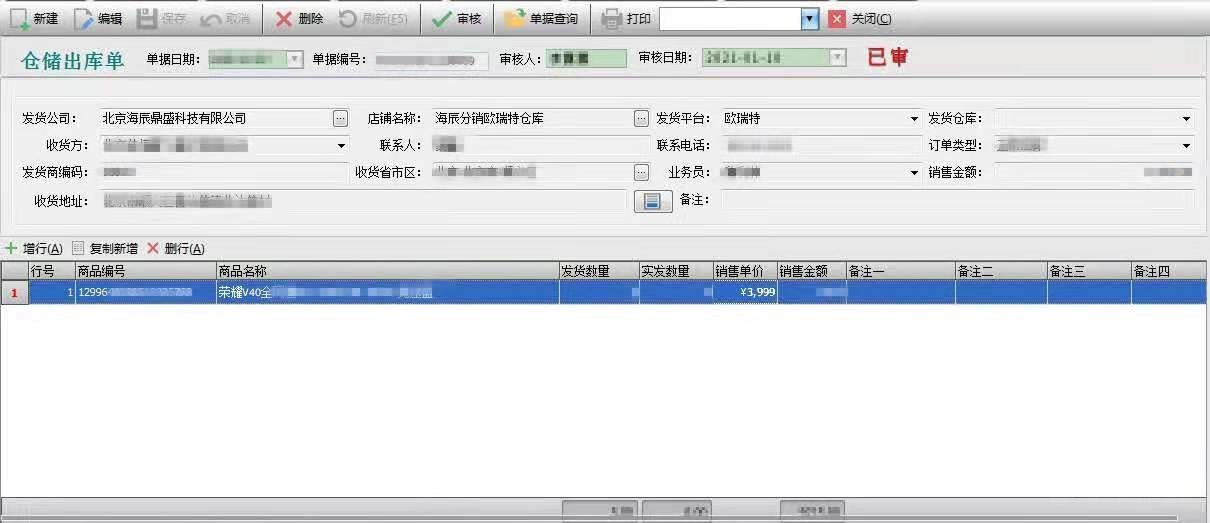Open 单据查询 document search
1210x523 pixels.
[541, 18]
